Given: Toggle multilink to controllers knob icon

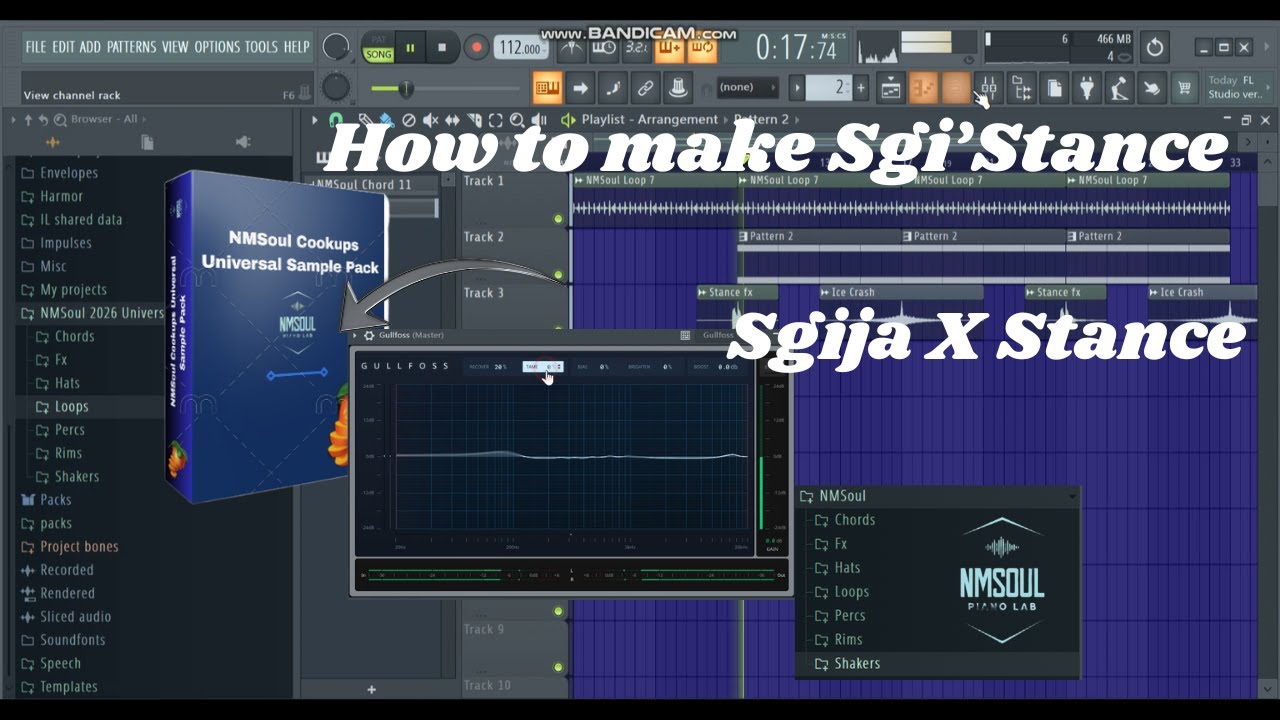Looking at the screenshot, I should 679,87.
